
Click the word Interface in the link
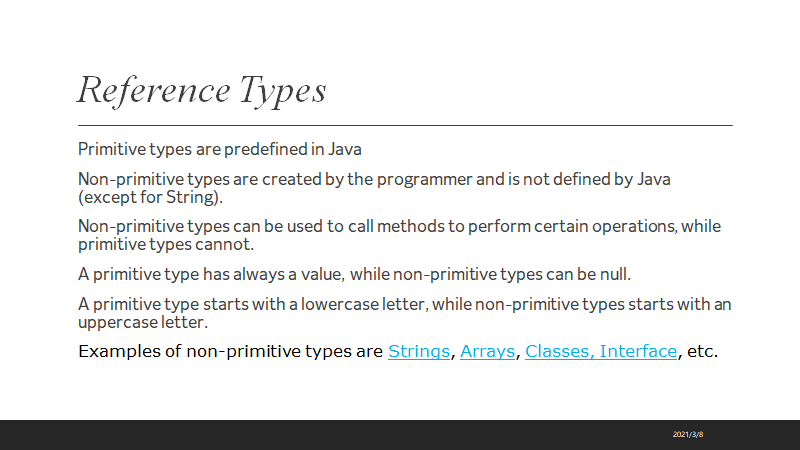pos(638,352)
